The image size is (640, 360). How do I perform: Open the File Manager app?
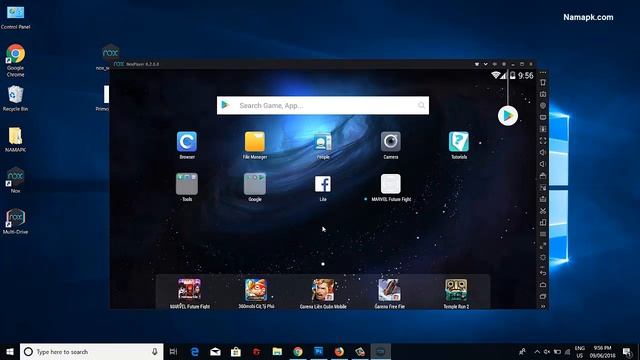255,142
